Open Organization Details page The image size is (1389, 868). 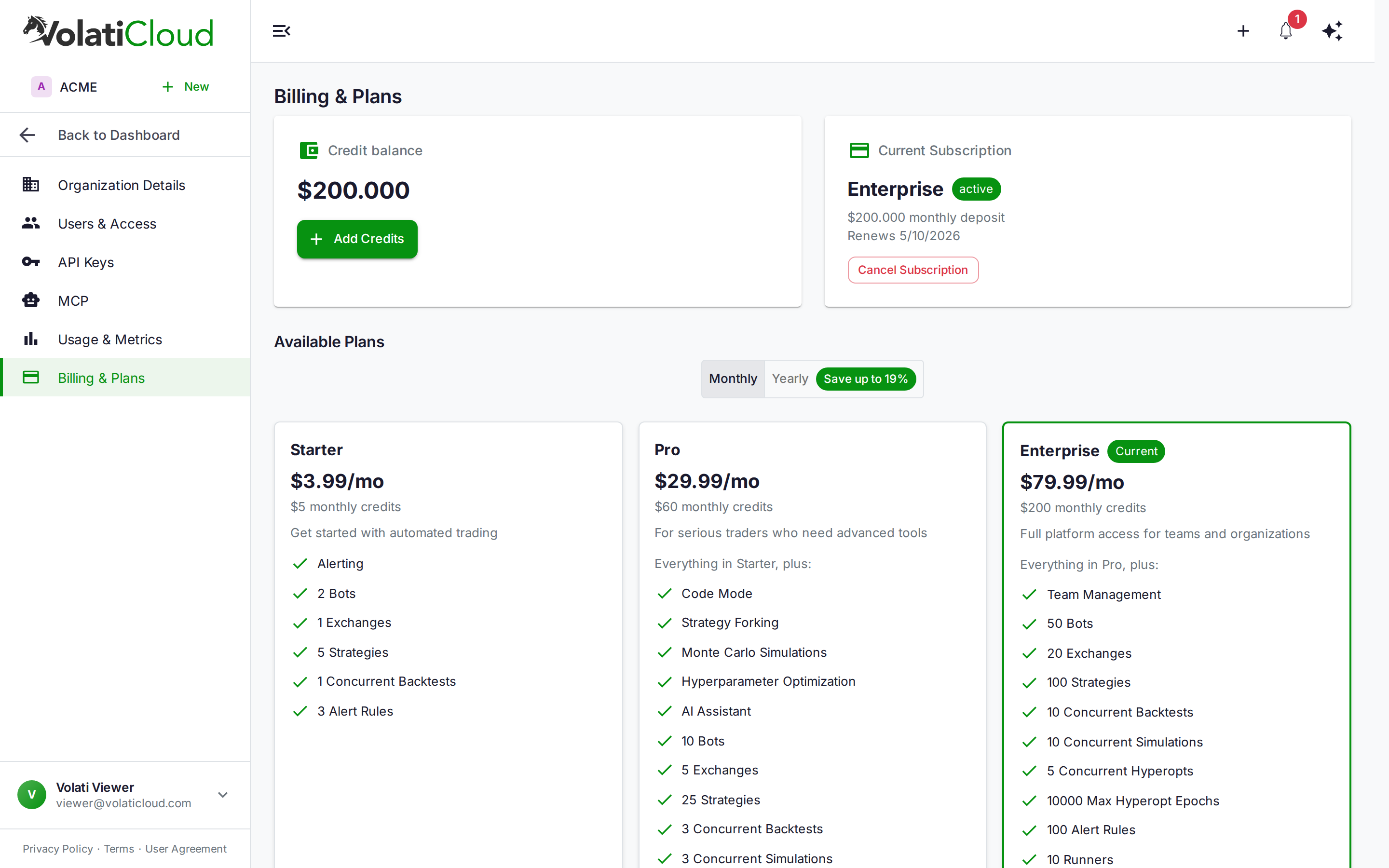[x=125, y=185]
